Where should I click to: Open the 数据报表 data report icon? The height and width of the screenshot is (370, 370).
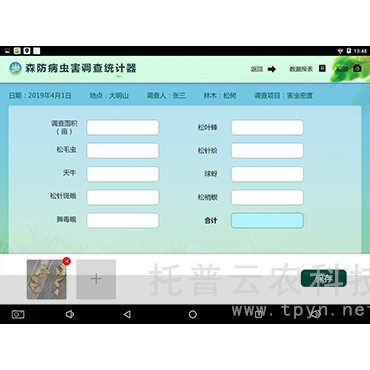coord(322,68)
